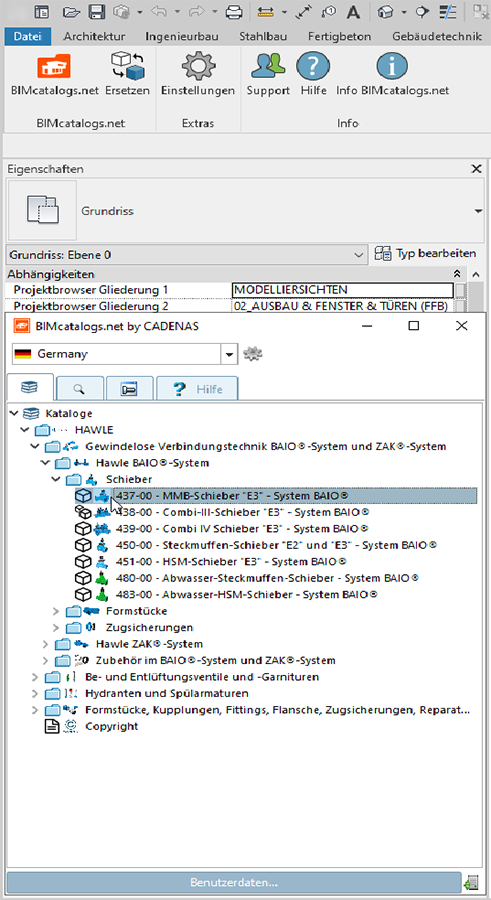This screenshot has width=491, height=900.
Task: Click the Open folder icon in quick access toolbar
Action: (71, 11)
